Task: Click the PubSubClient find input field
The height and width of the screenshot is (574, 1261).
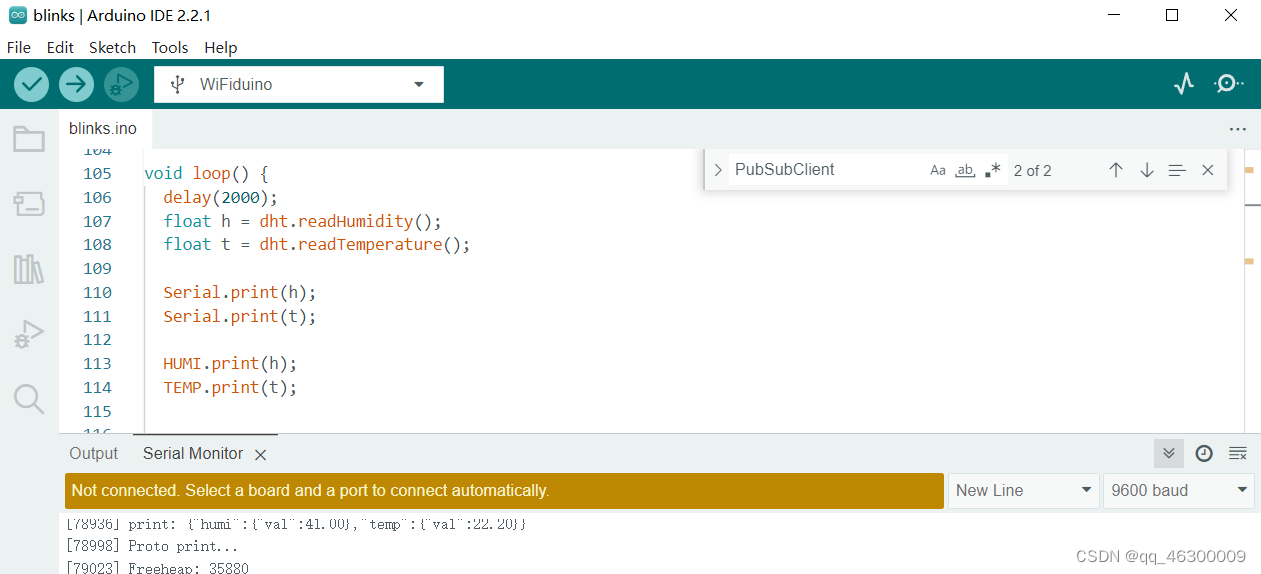Action: pyautogui.click(x=827, y=170)
